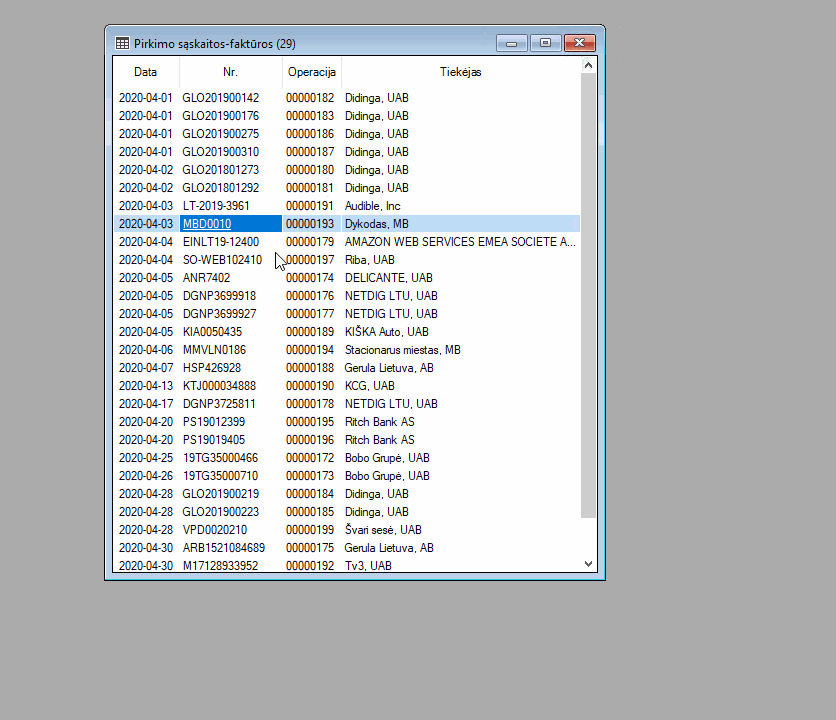Sort by the Operacija column header

click(x=312, y=72)
